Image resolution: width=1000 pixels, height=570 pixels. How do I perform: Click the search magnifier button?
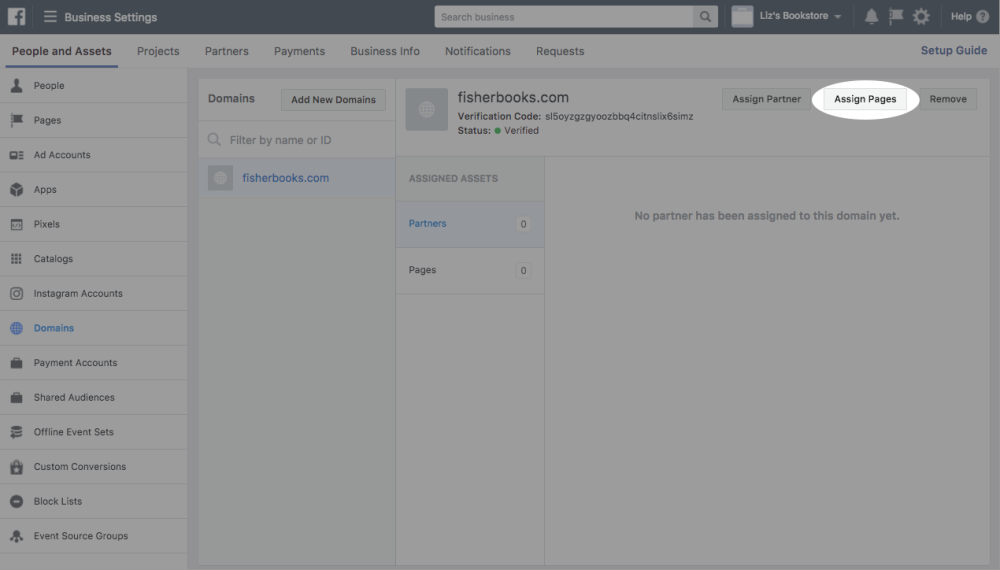[x=706, y=17]
